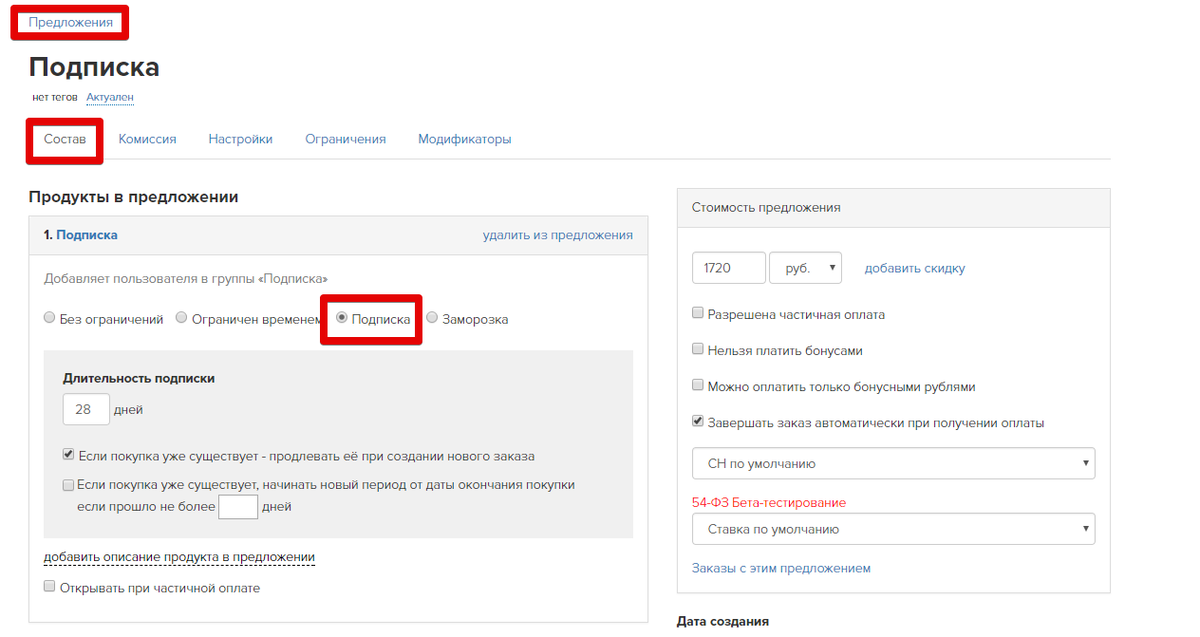Open the product link Подписка
Image resolution: width=1200 pixels, height=637 pixels.
[x=86, y=235]
